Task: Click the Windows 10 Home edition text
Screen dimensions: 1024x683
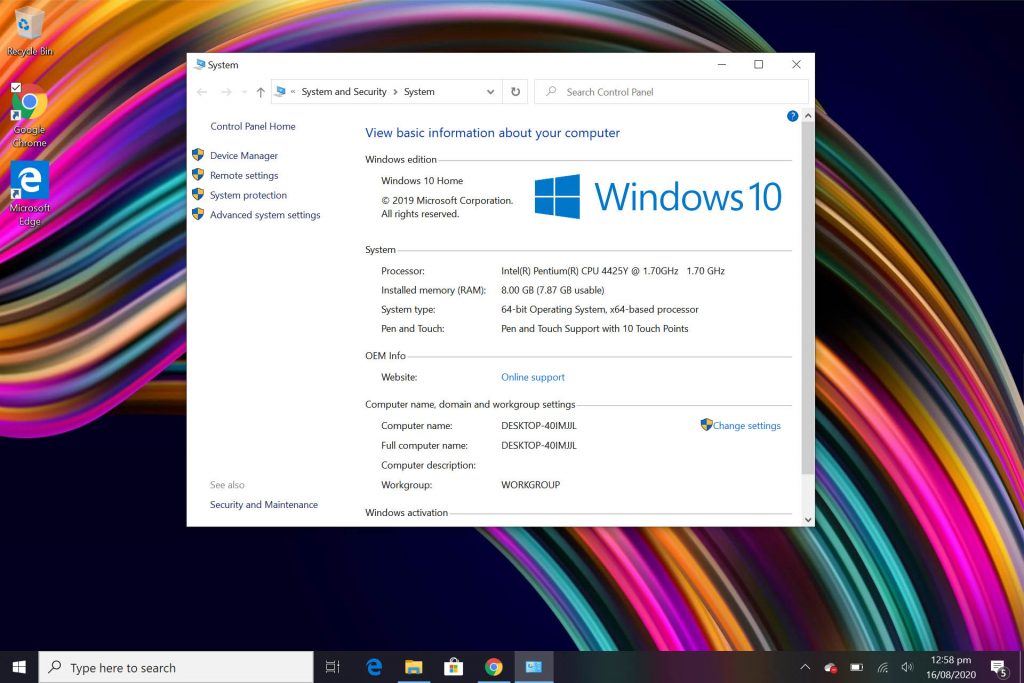Action: point(422,181)
